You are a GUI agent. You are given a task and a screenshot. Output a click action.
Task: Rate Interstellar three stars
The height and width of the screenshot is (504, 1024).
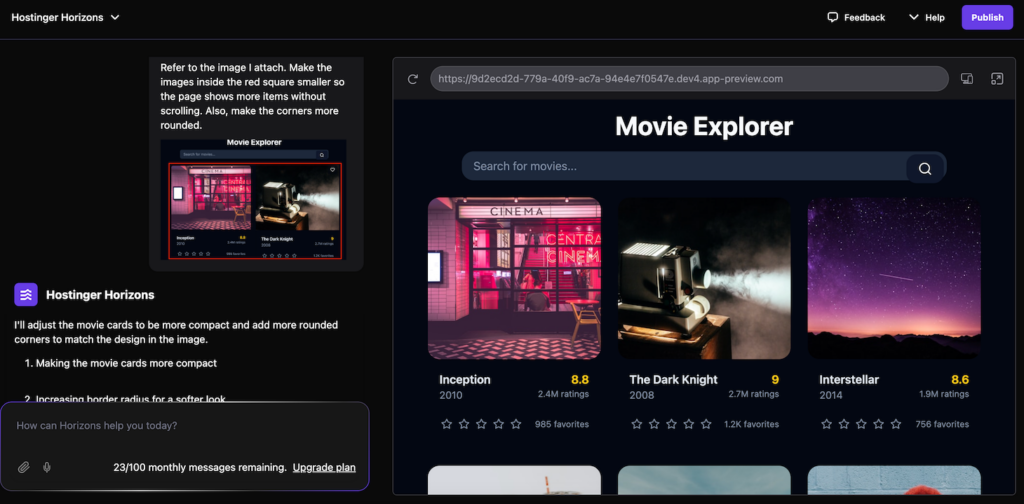862,424
